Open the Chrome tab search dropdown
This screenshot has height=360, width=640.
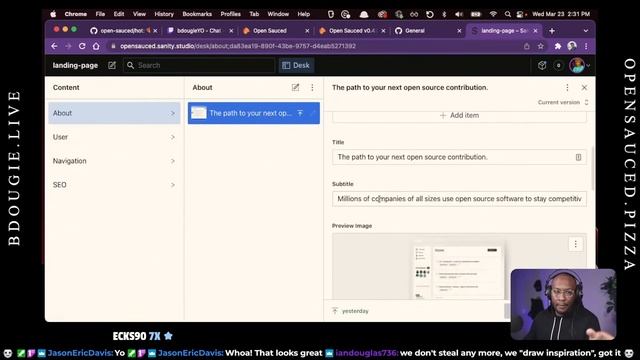tap(586, 31)
